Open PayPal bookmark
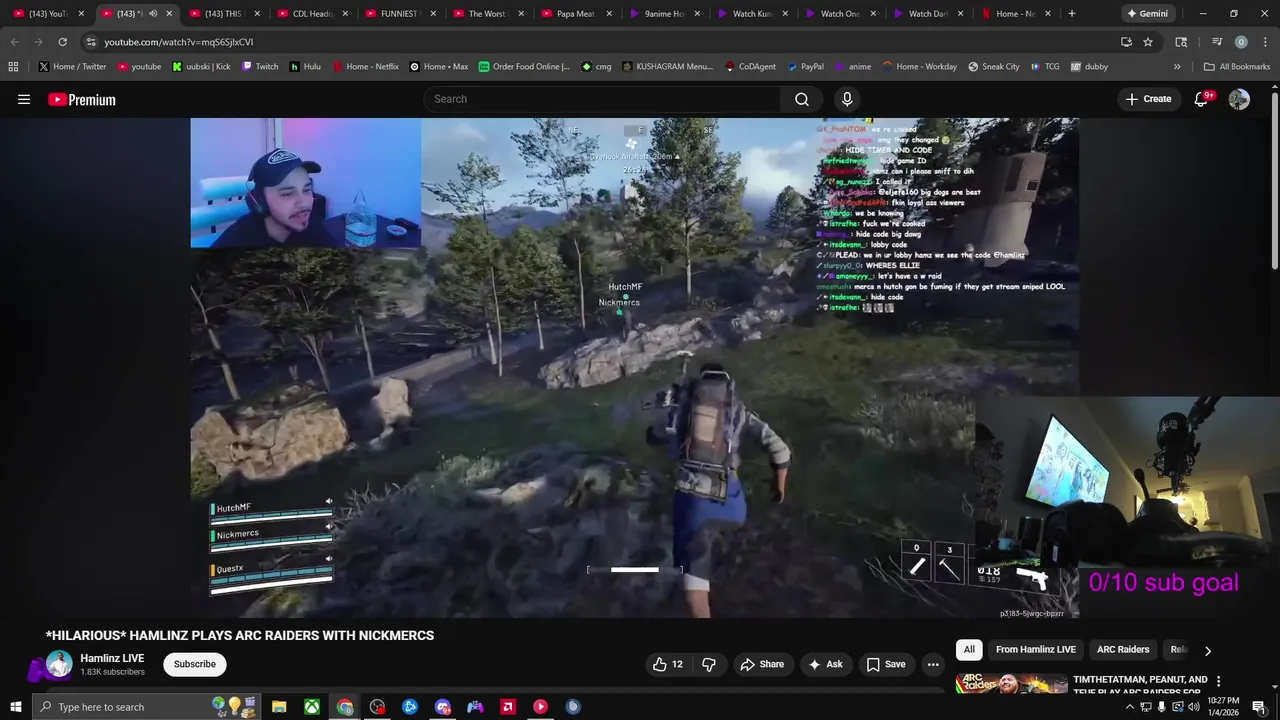Viewport: 1280px width, 720px height. [x=806, y=67]
